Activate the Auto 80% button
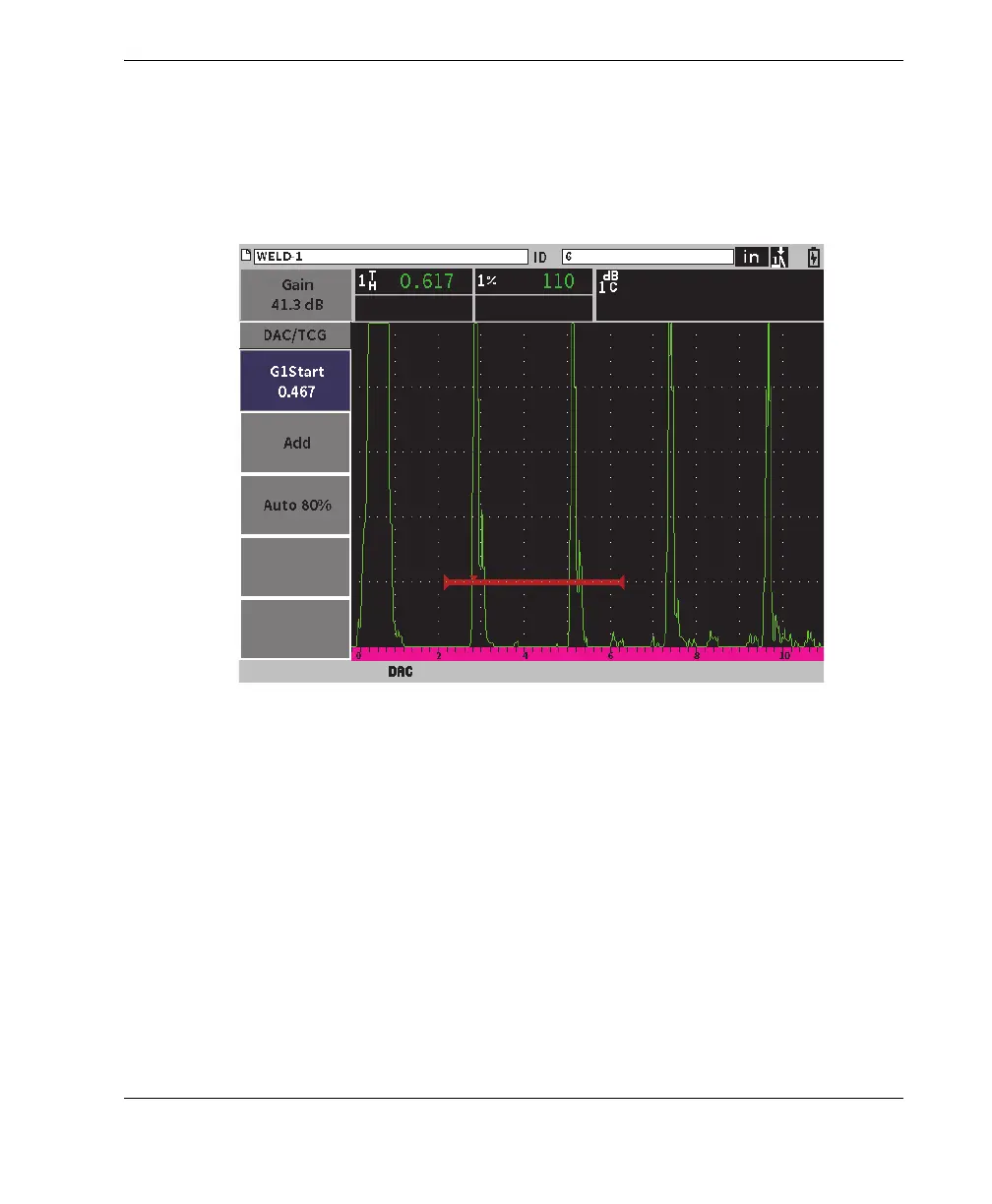Screen dimensions: 992x1204 pyautogui.click(x=296, y=505)
